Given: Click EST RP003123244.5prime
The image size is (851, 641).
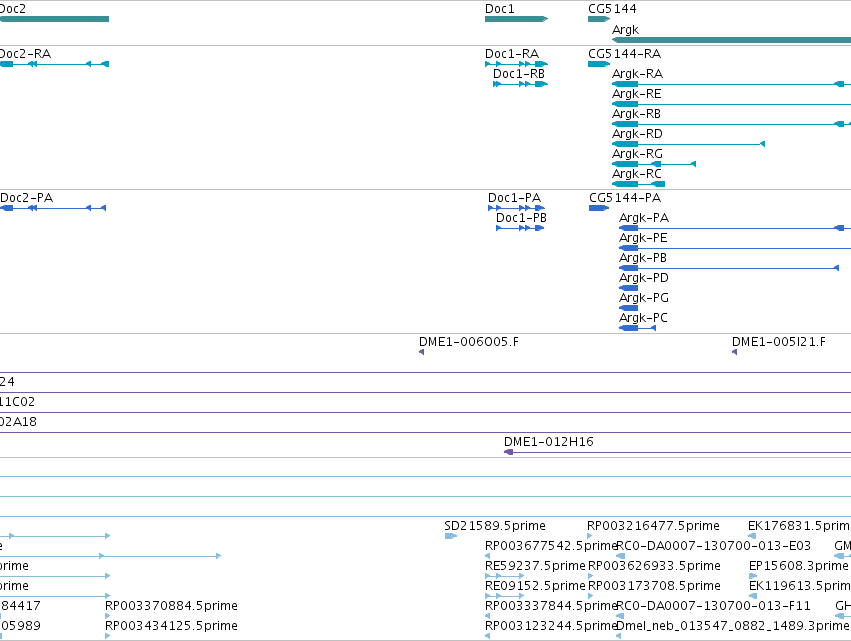Looking at the screenshot, I should [x=487, y=636].
